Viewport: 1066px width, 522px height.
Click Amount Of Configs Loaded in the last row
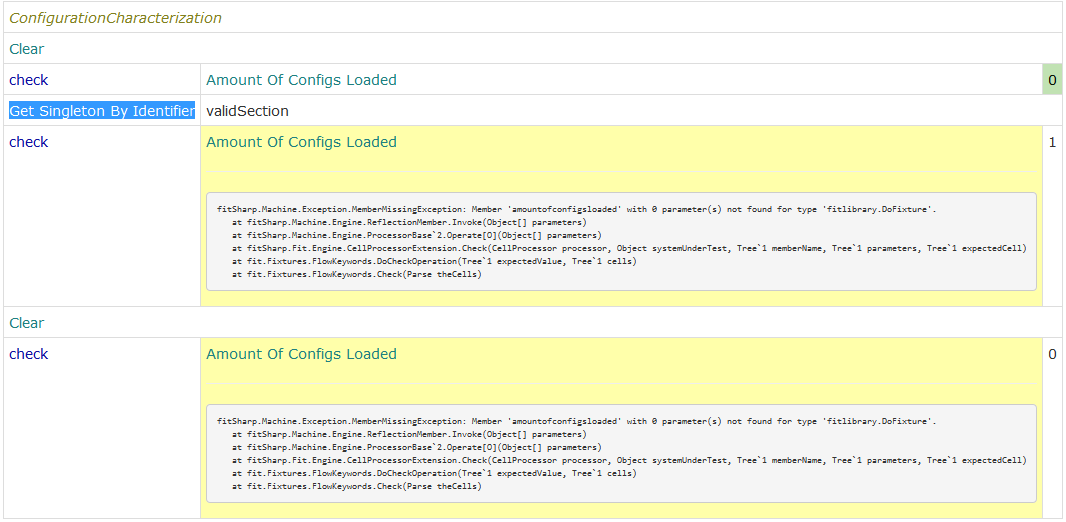pos(301,354)
